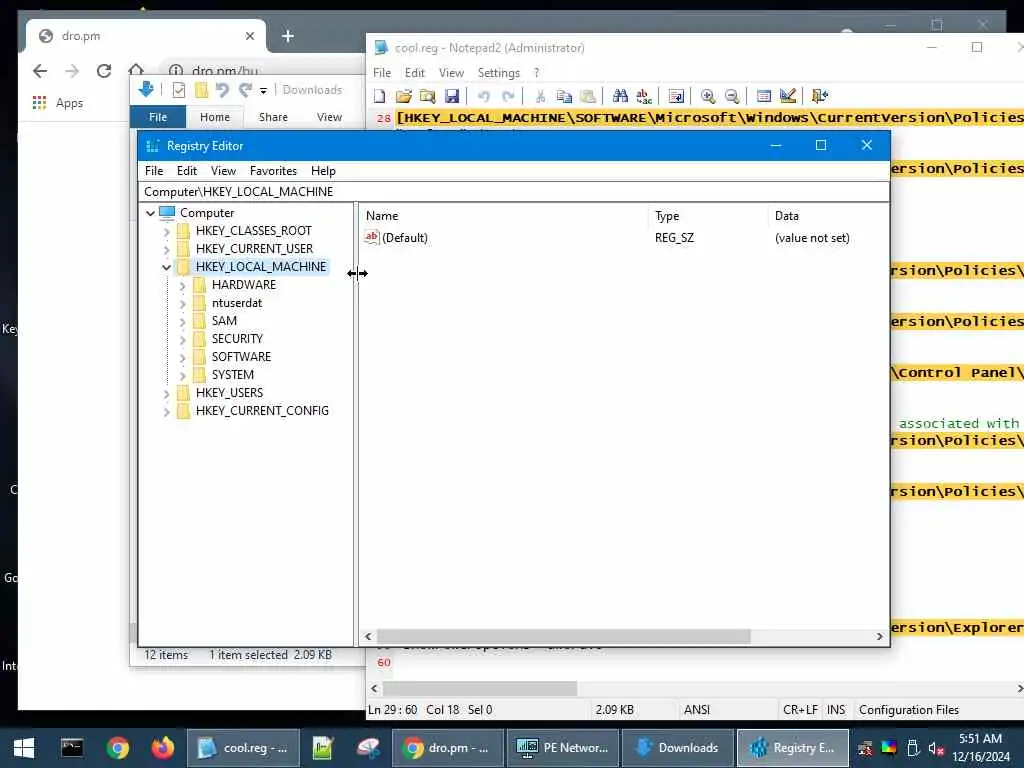Expand HKEY_CURRENT_USER tree node
The width and height of the screenshot is (1024, 768).
[167, 249]
